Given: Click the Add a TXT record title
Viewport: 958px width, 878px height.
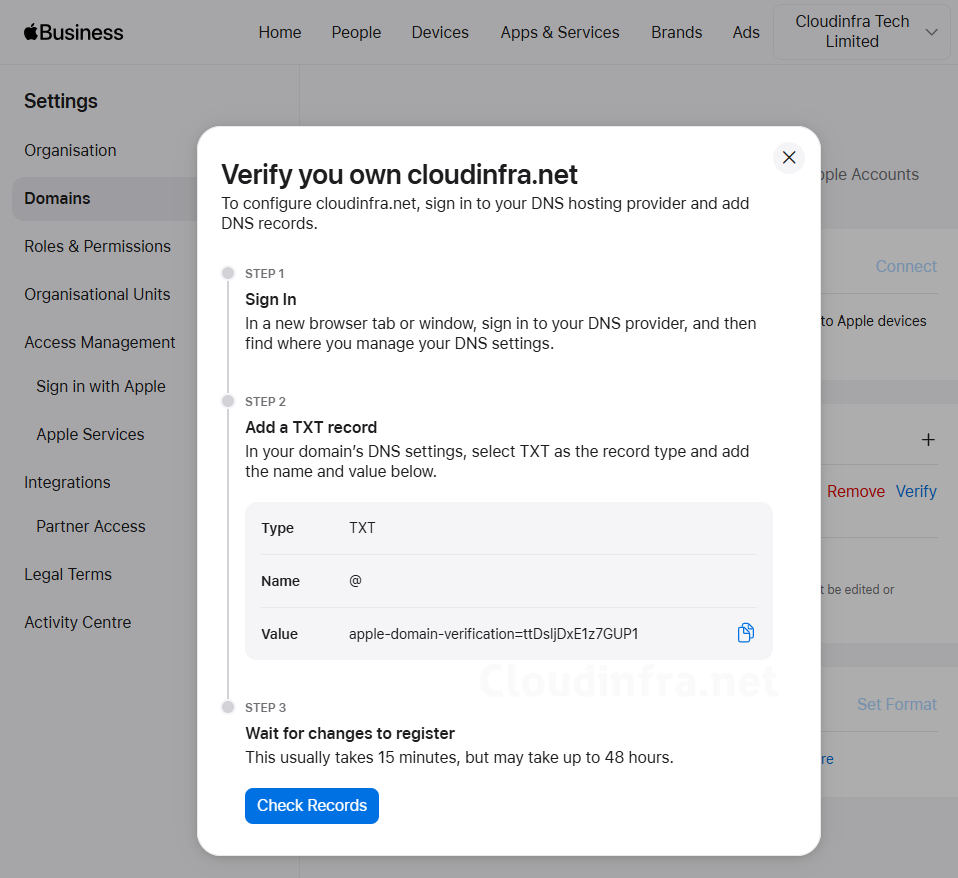Looking at the screenshot, I should pos(311,427).
